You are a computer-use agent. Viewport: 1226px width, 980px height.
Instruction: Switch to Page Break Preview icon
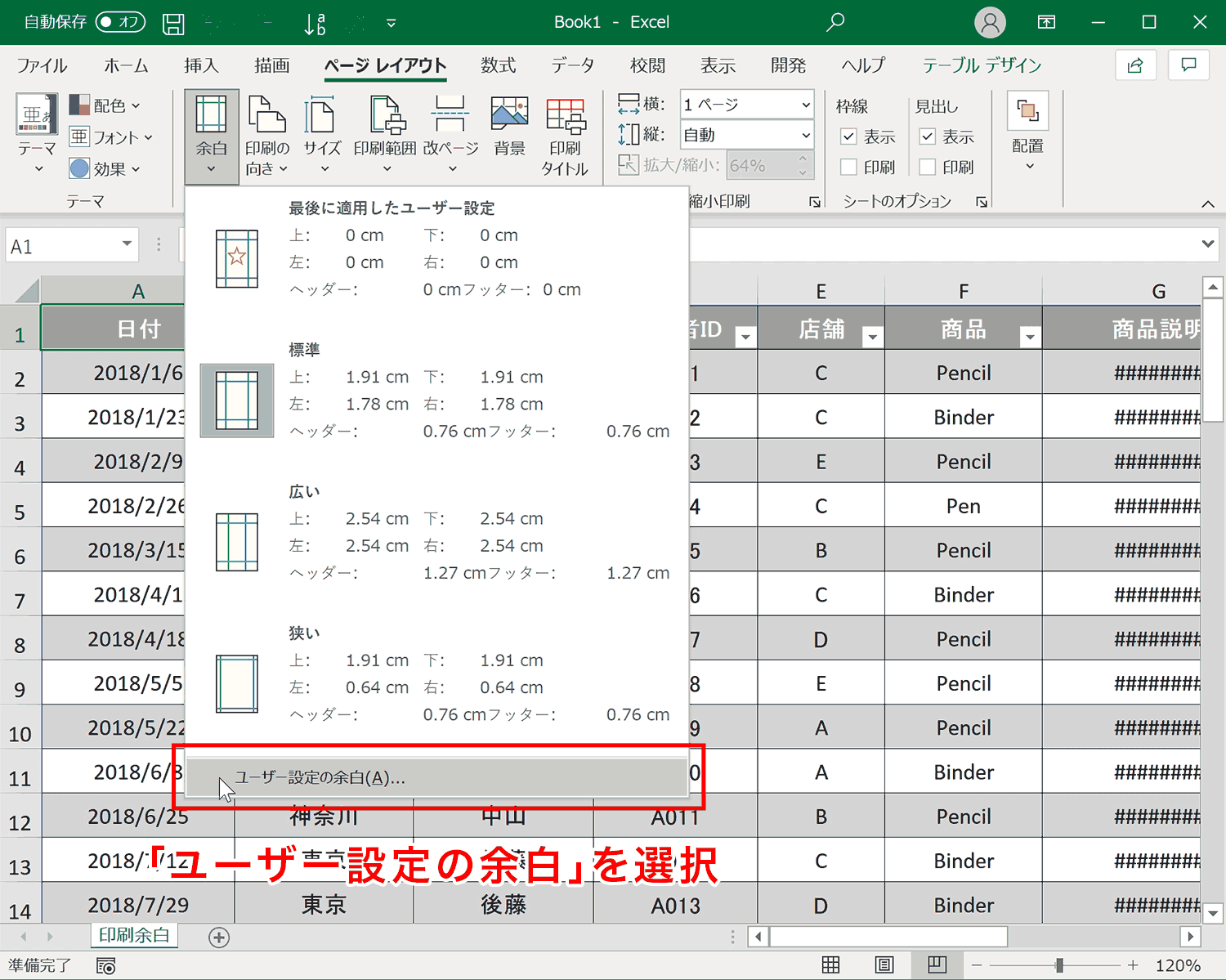[x=937, y=965]
